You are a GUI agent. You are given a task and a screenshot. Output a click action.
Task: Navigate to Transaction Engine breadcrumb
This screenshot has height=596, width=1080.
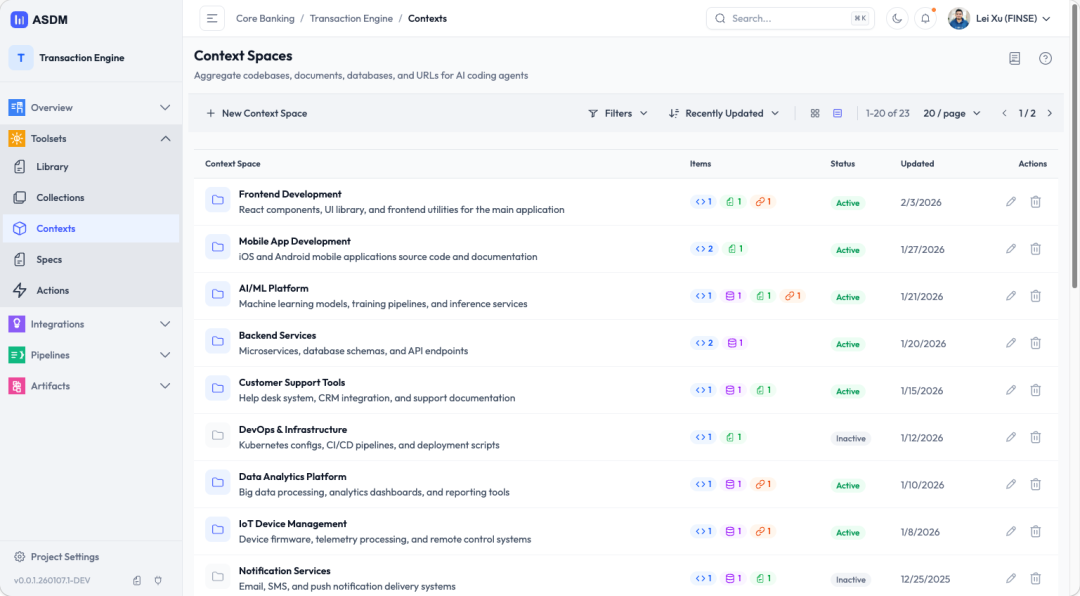(351, 19)
